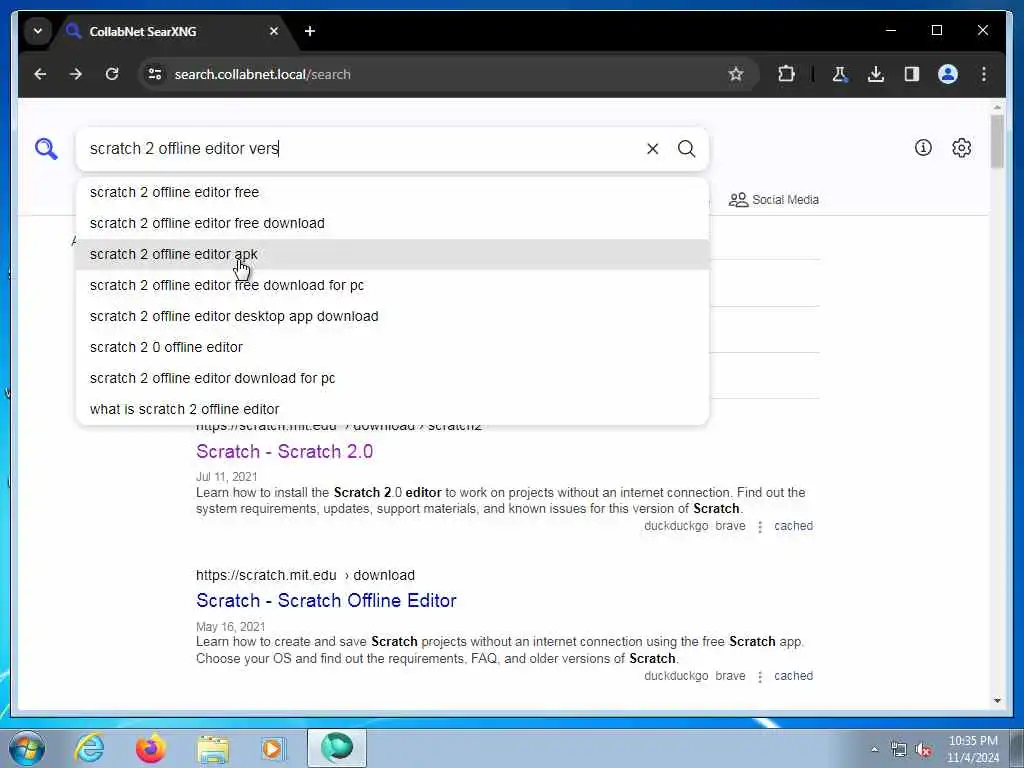Screen dimensions: 1024x768
Task: Open the muted volume tray icon
Action: pos(923,750)
